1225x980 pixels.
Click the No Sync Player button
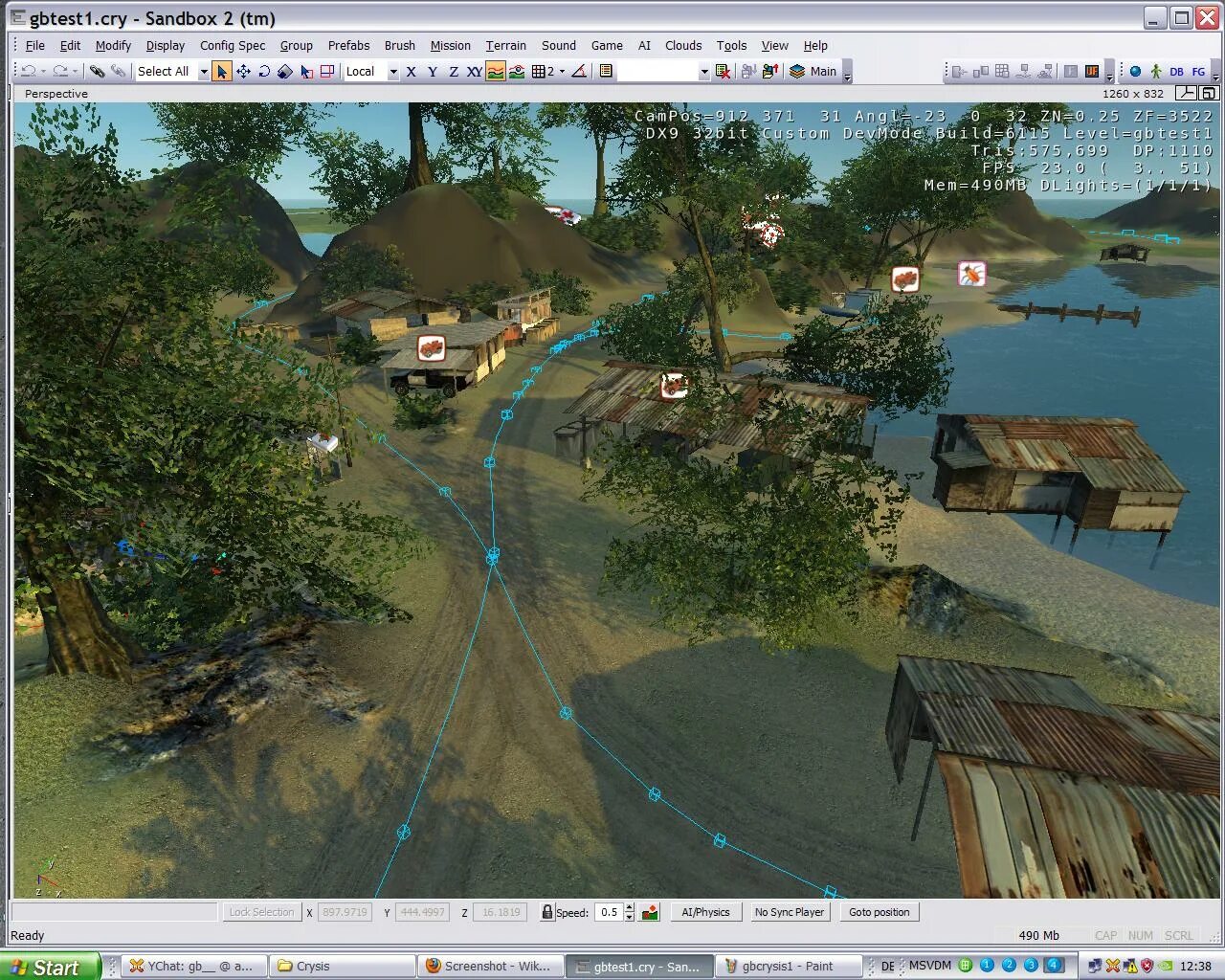pos(789,912)
